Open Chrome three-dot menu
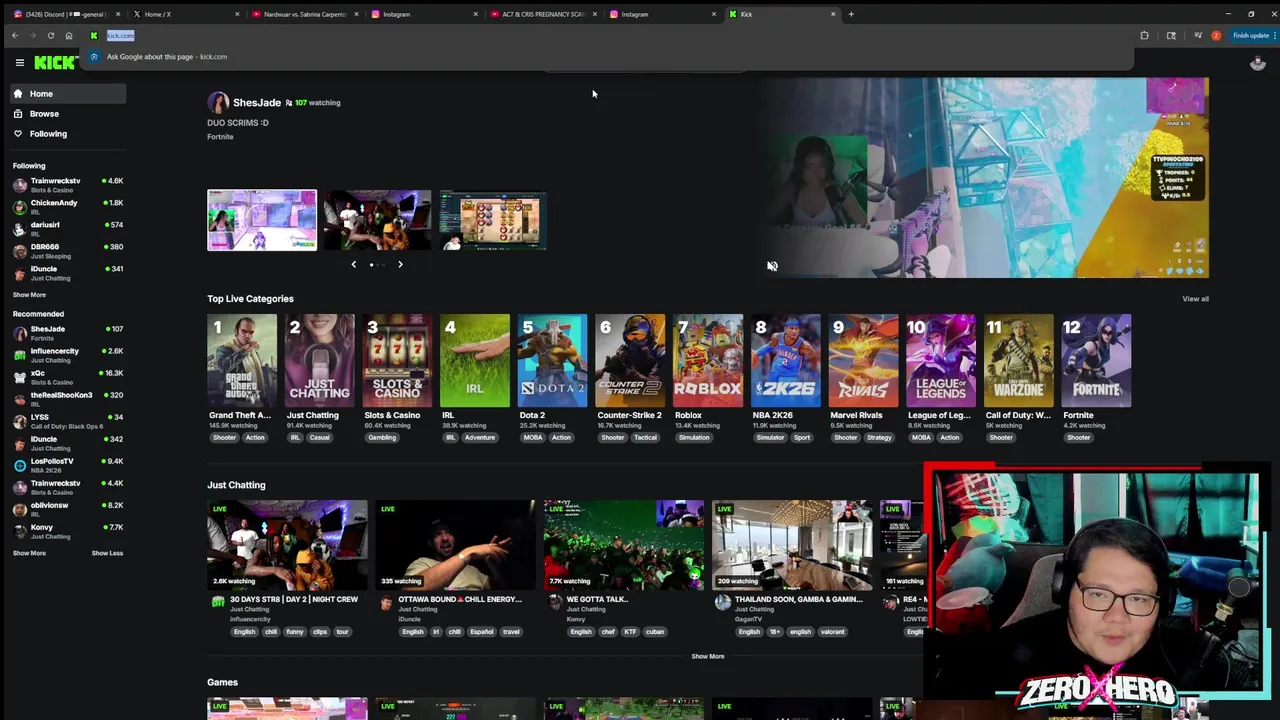The width and height of the screenshot is (1280, 720). click(x=1273, y=35)
